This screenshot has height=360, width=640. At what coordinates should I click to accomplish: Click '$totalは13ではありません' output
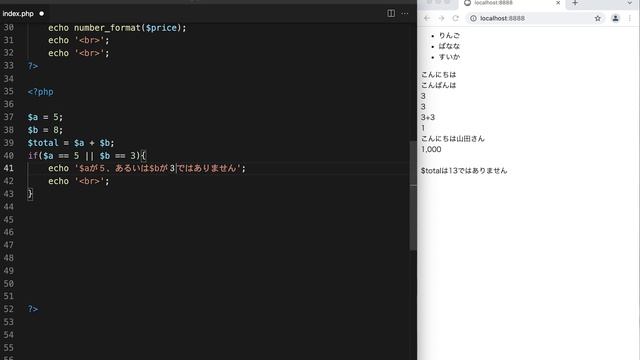coord(464,171)
